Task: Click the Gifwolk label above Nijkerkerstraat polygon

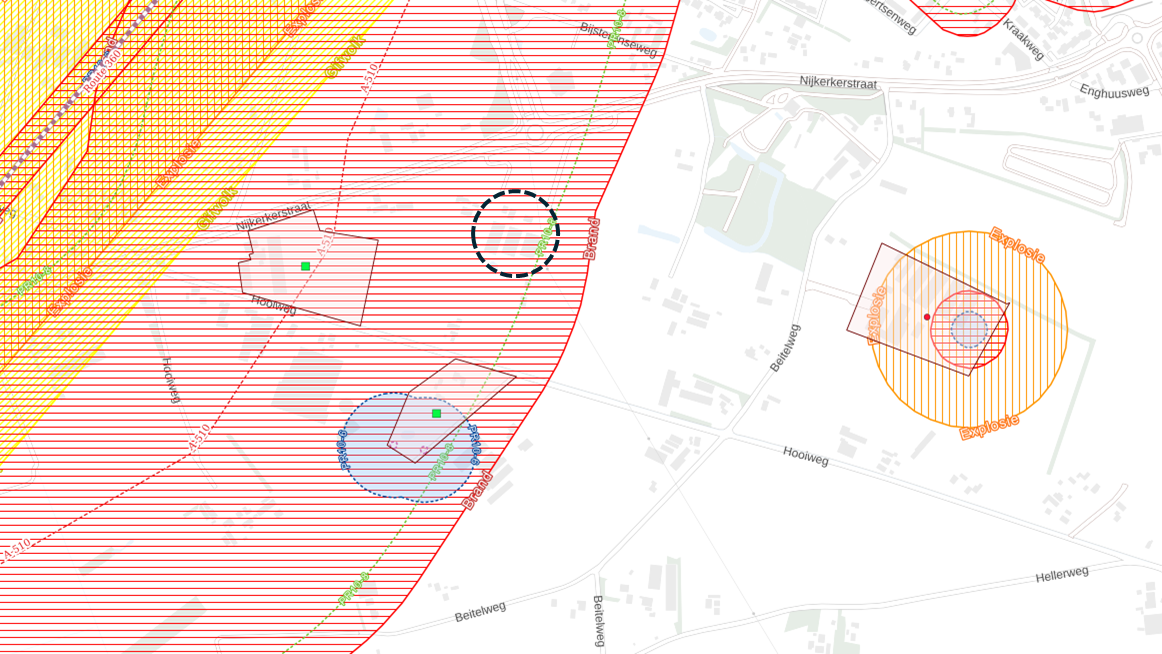Action: [x=217, y=208]
